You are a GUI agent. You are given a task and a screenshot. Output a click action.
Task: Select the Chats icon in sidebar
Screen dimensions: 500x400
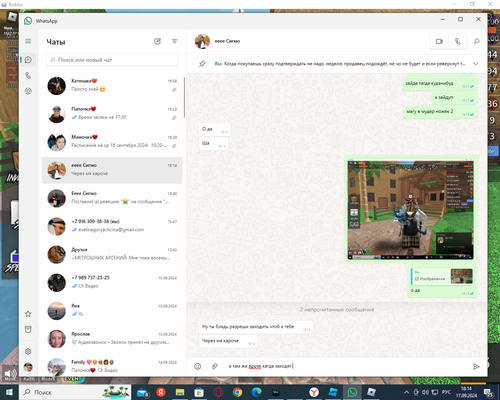(28, 60)
